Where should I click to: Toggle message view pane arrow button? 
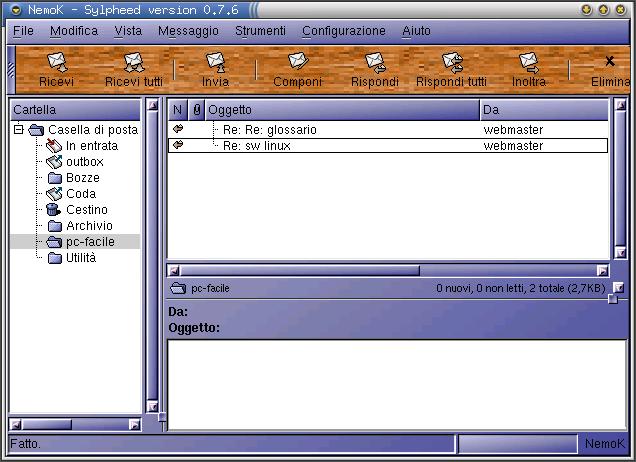coord(619,288)
